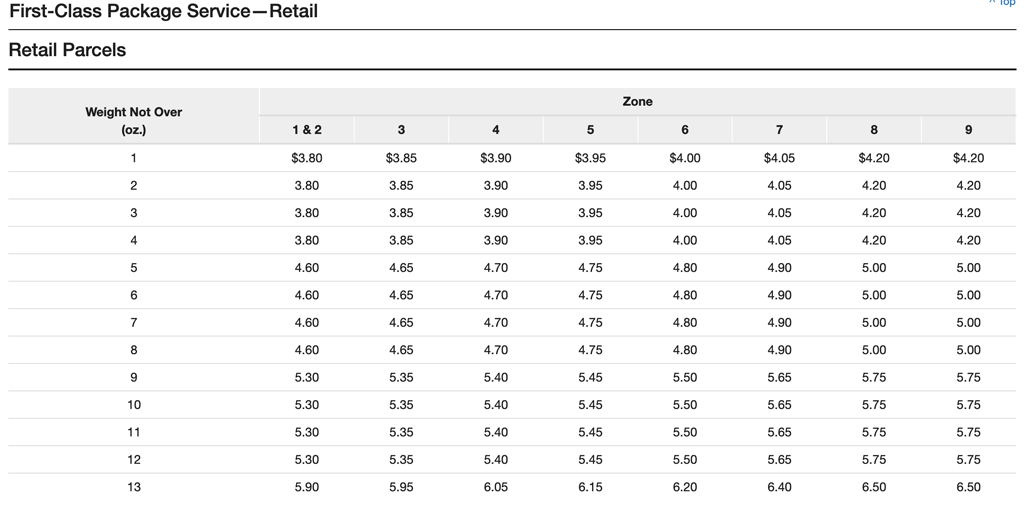Click weight value 12 in first column
Screen dimensions: 1024x520
(x=134, y=460)
